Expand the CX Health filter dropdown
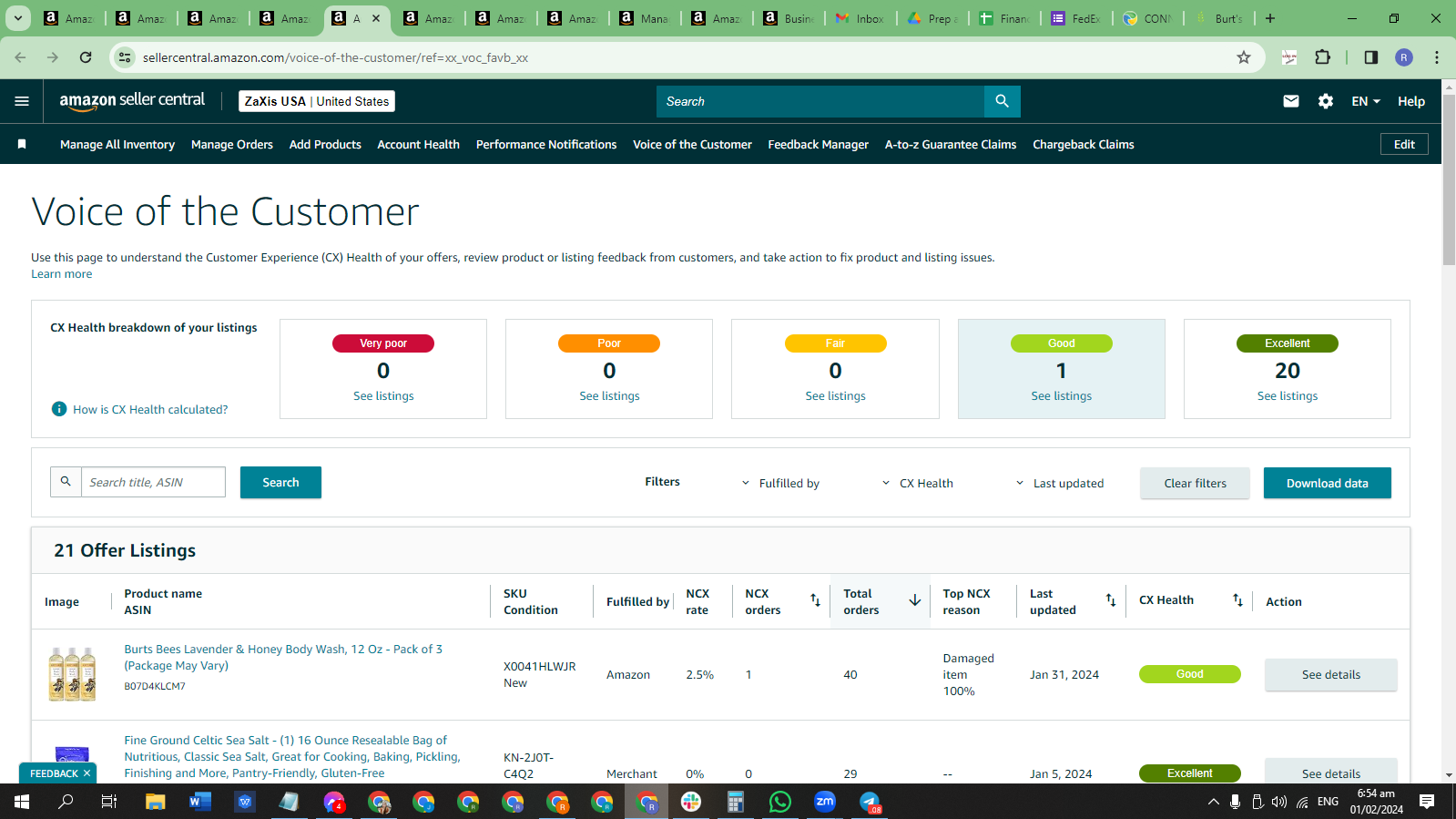This screenshot has height=819, width=1456. [x=917, y=483]
